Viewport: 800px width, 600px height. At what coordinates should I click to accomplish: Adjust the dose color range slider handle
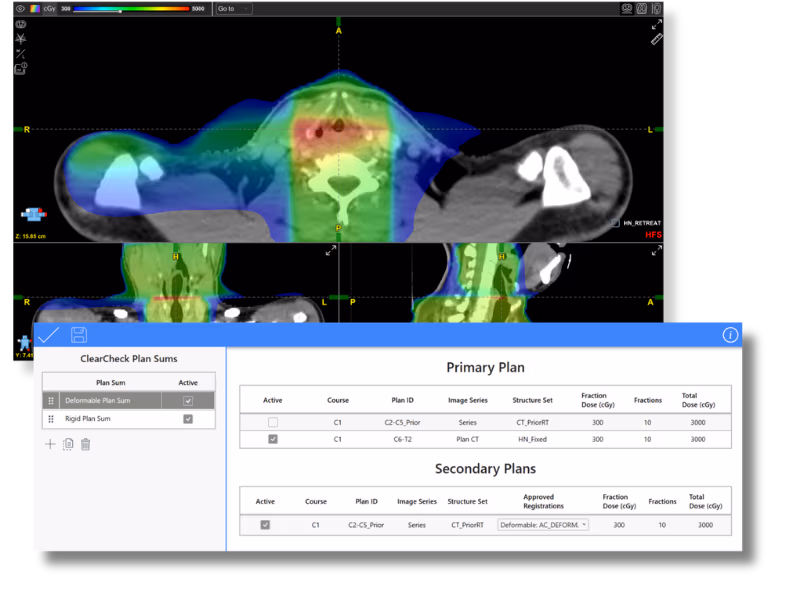pyautogui.click(x=120, y=11)
